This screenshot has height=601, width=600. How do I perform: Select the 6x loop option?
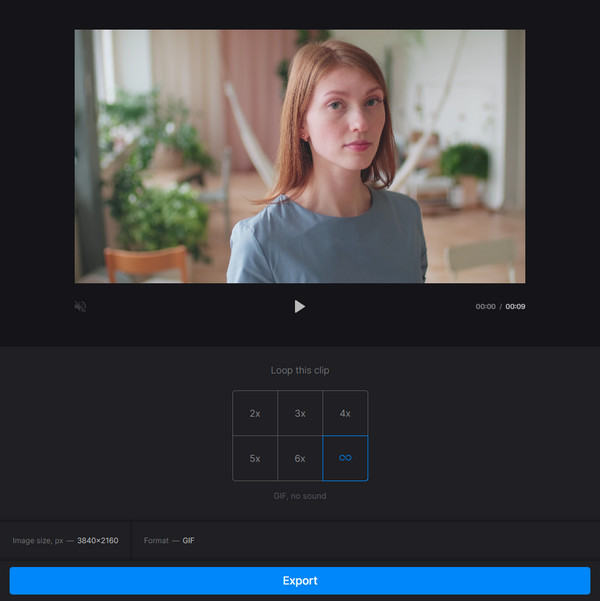300,458
